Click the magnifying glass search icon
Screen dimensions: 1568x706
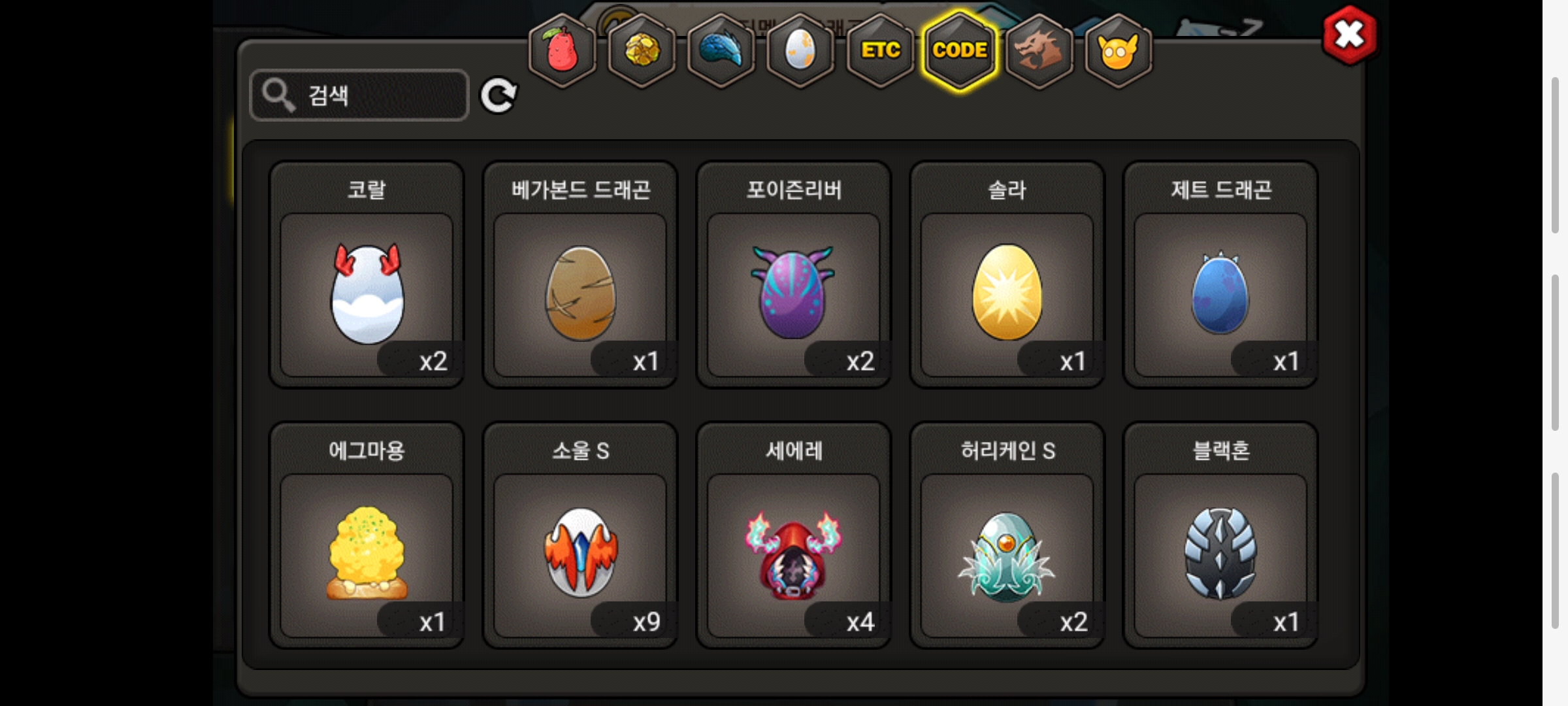pyautogui.click(x=278, y=95)
